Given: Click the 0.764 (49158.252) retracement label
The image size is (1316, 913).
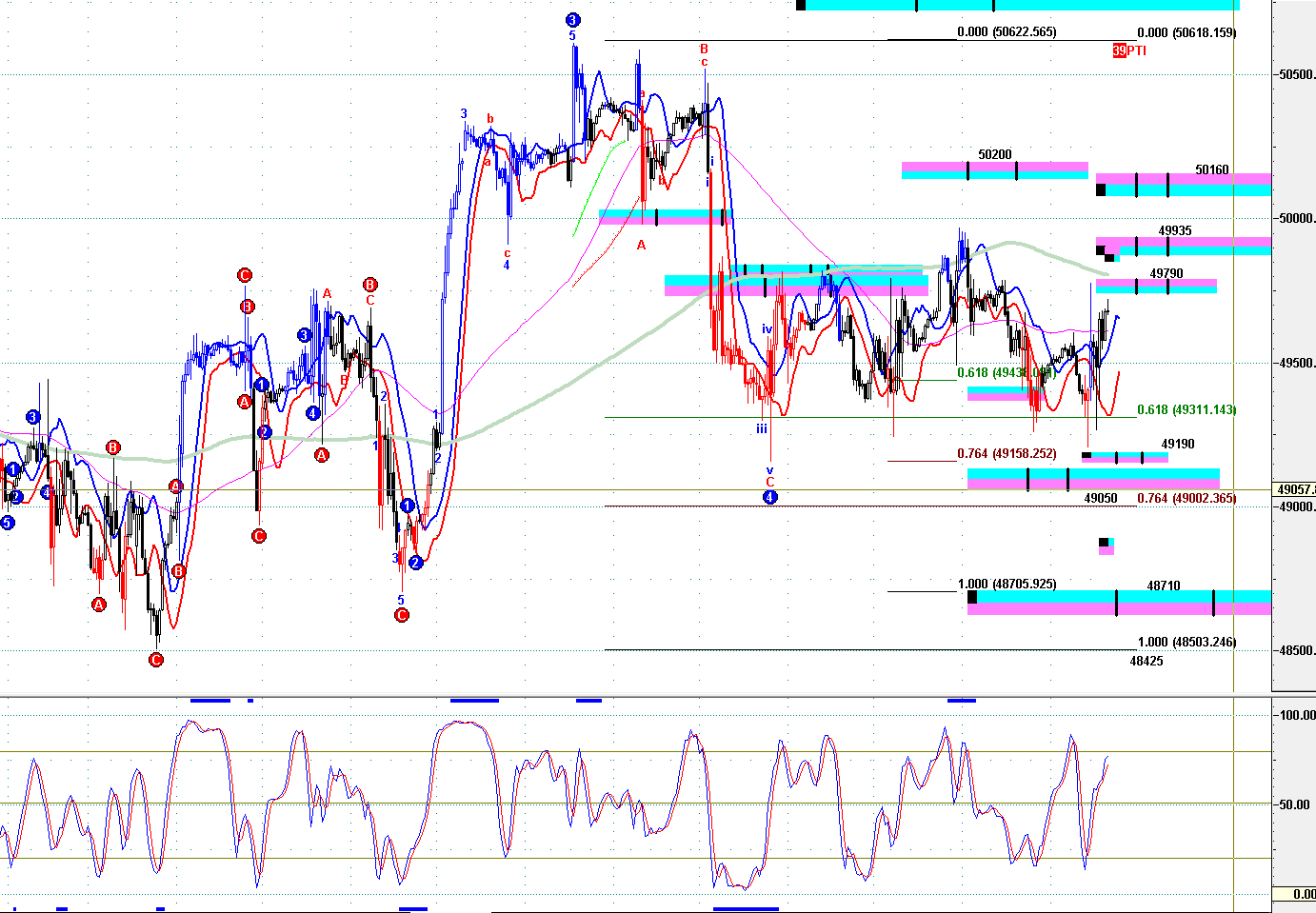Looking at the screenshot, I should [1007, 454].
